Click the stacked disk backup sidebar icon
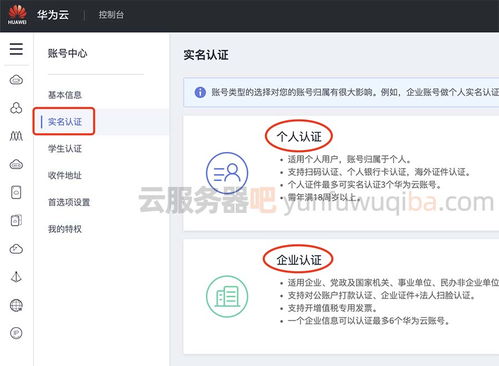 point(16,220)
